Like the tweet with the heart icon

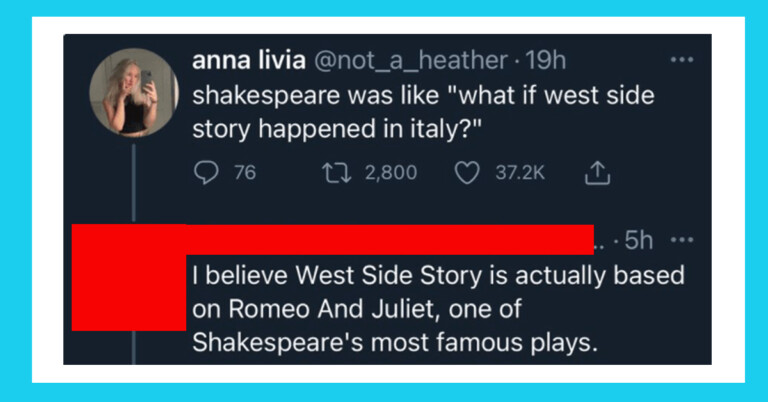[x=466, y=173]
